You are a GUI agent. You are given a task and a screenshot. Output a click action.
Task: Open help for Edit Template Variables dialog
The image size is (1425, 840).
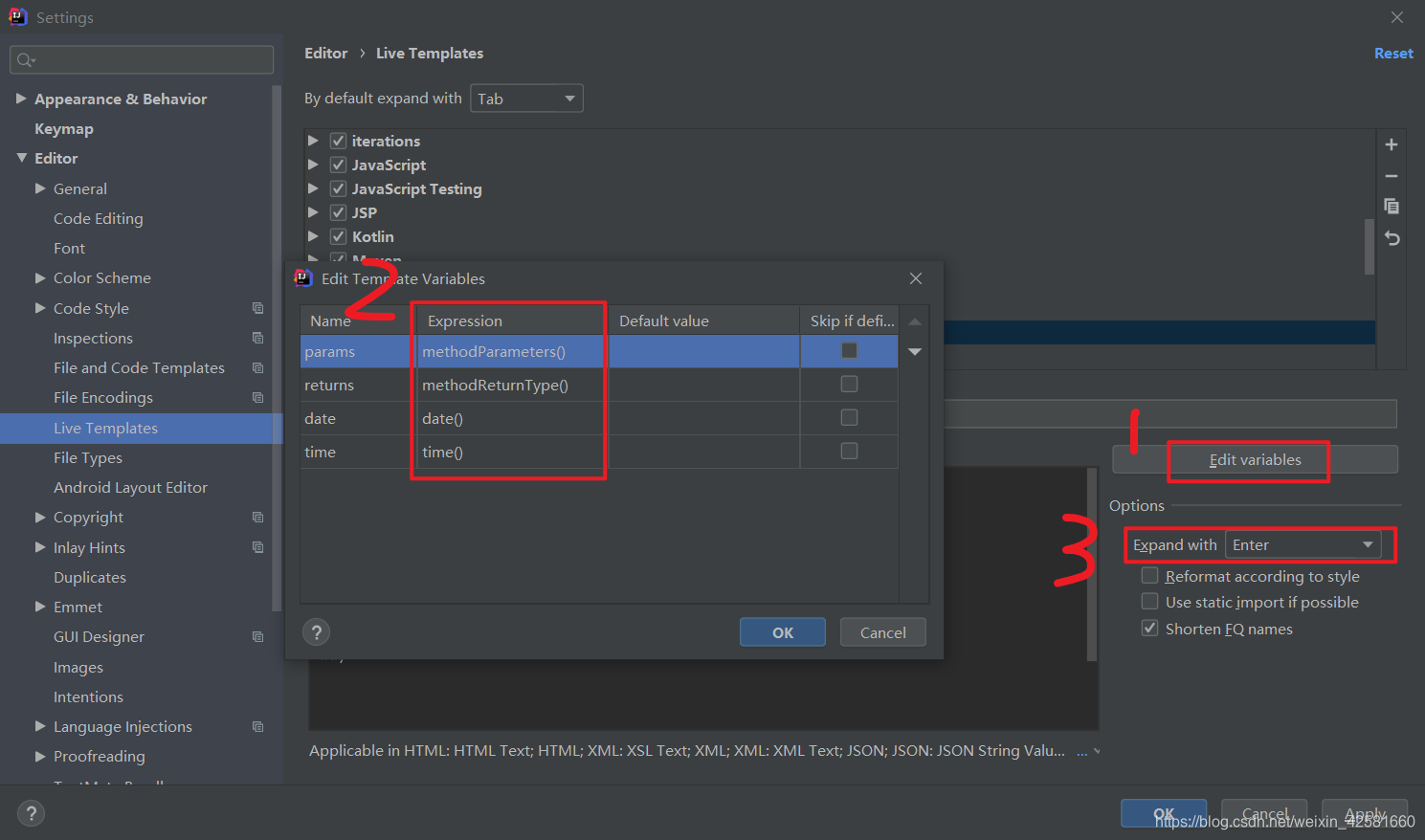[x=317, y=632]
